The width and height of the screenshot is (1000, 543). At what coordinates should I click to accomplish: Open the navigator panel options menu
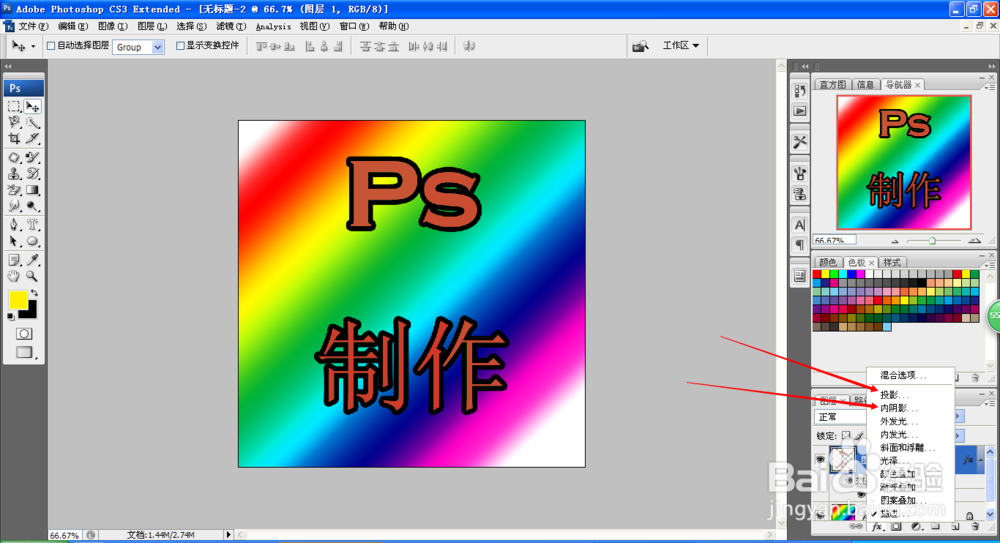(990, 87)
